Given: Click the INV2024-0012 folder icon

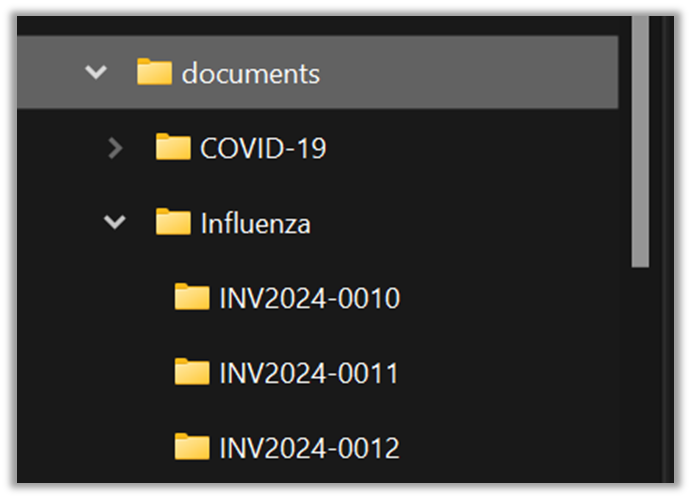Looking at the screenshot, I should coord(192,447).
